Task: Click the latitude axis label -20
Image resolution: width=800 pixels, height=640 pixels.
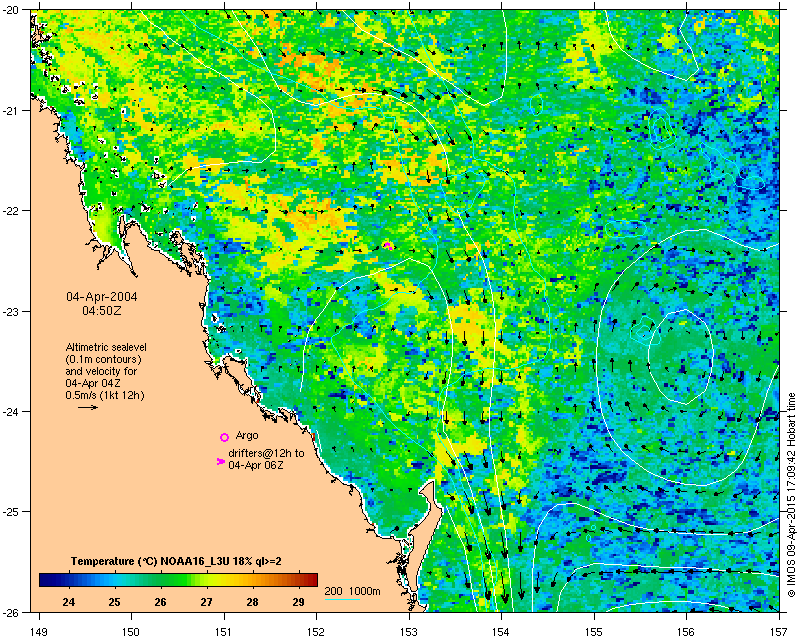Action: coord(12,11)
